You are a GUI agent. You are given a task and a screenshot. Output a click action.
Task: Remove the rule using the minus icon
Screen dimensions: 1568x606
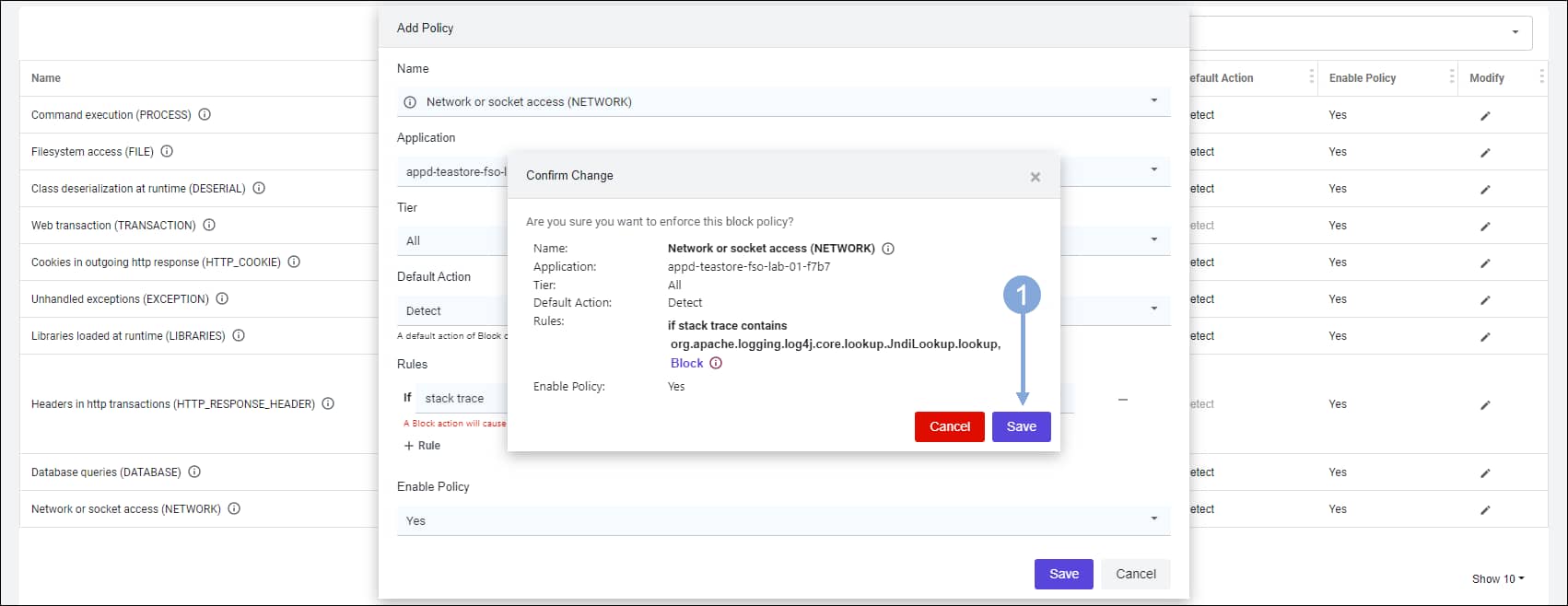1123,400
